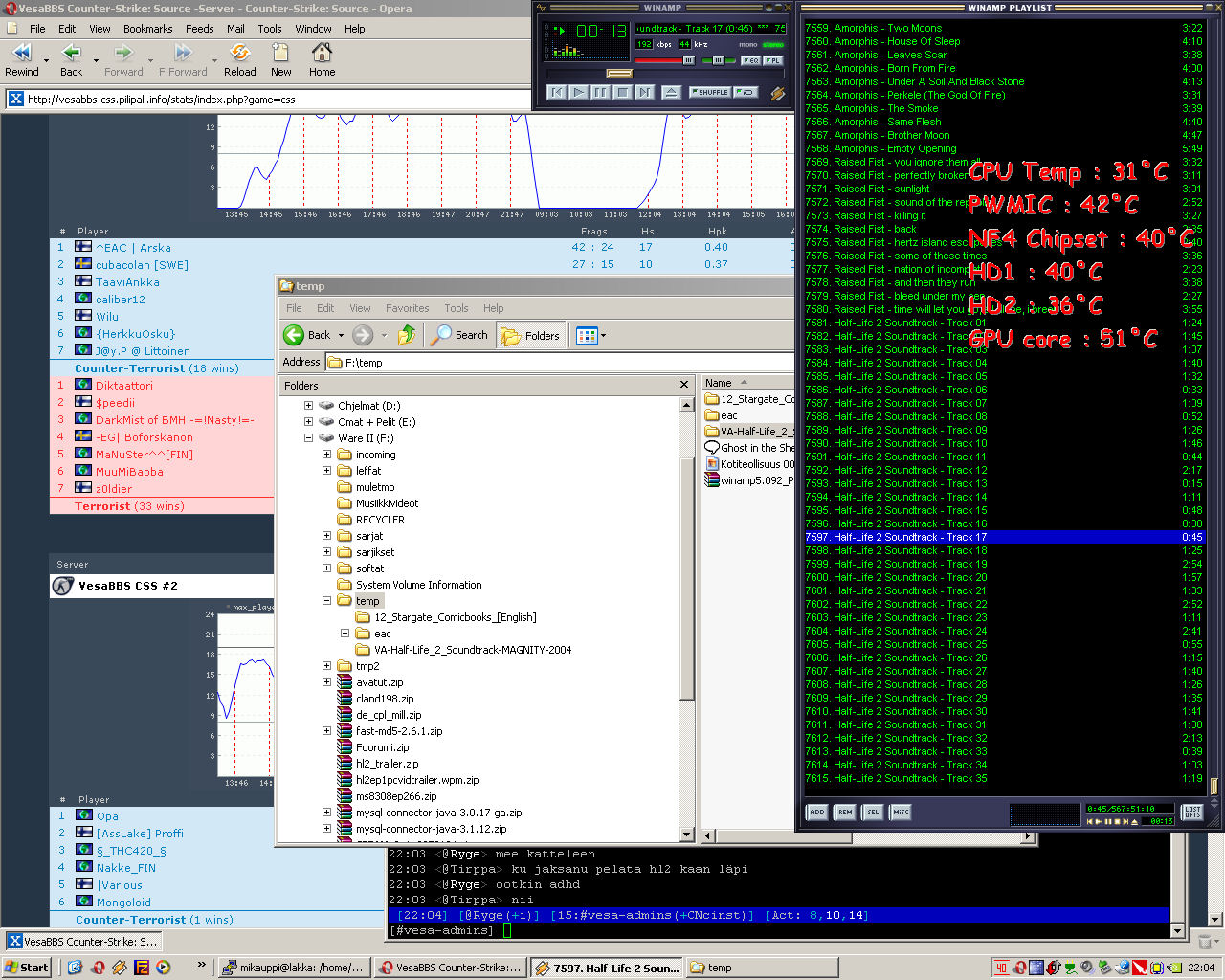Open Opera Mail menu
1225x980 pixels.
click(235, 29)
